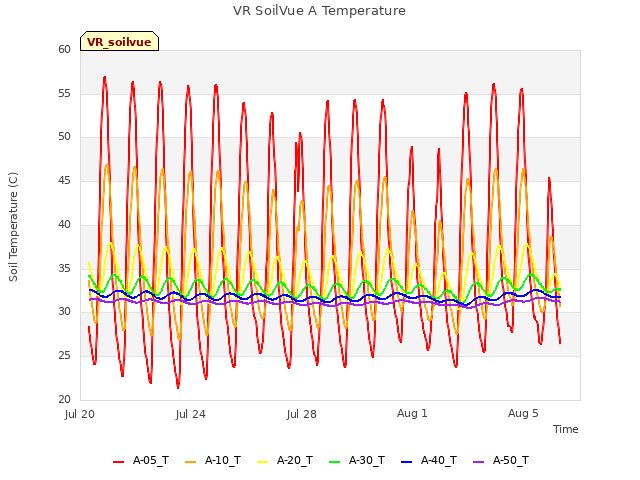Screen dimensions: 640x480
Task: Select the A-05_T legend label
Action: (151, 460)
